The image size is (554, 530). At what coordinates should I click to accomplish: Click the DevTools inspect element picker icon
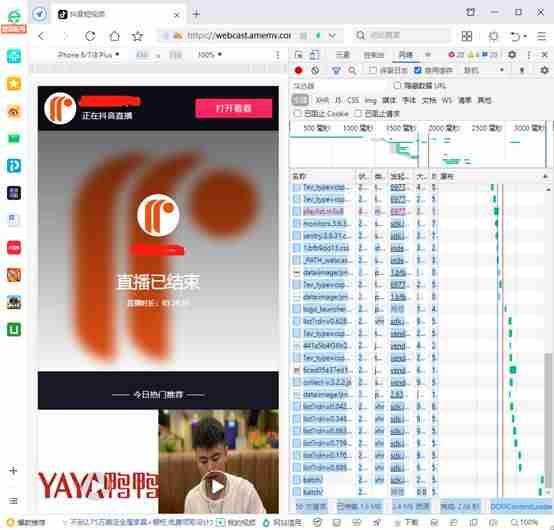299,55
